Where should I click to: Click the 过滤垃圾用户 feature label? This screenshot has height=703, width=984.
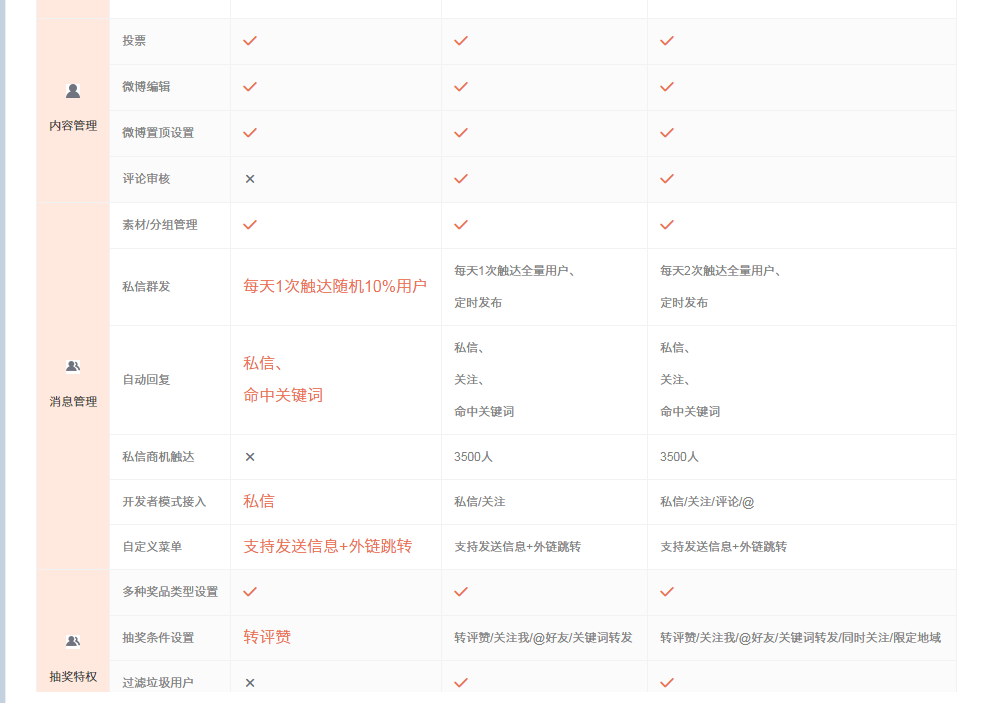pyautogui.click(x=158, y=683)
